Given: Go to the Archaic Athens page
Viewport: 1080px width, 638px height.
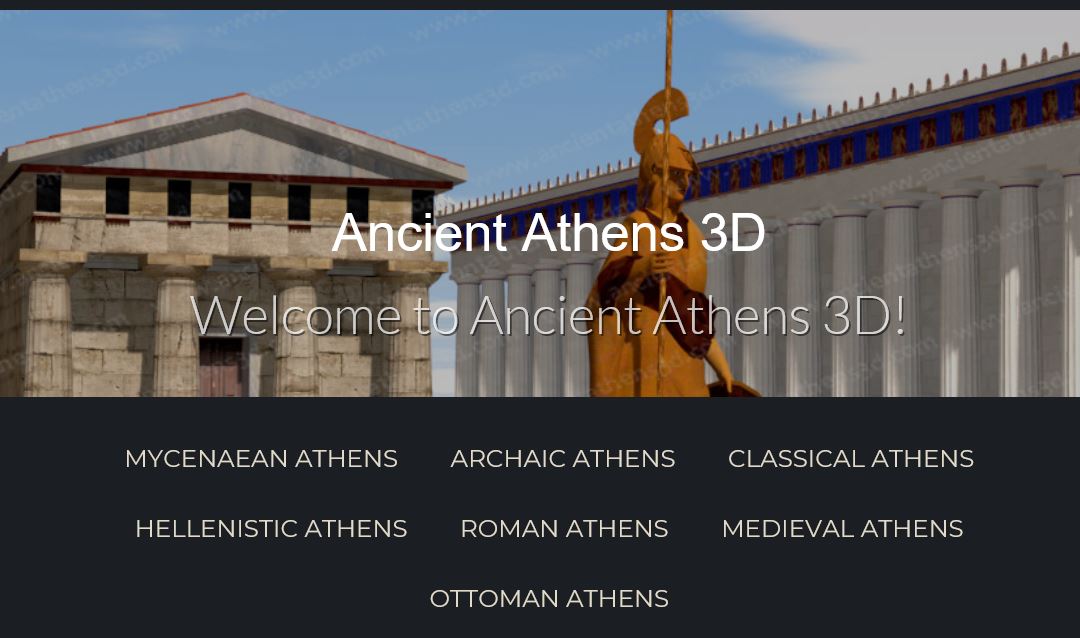Looking at the screenshot, I should click(x=563, y=459).
